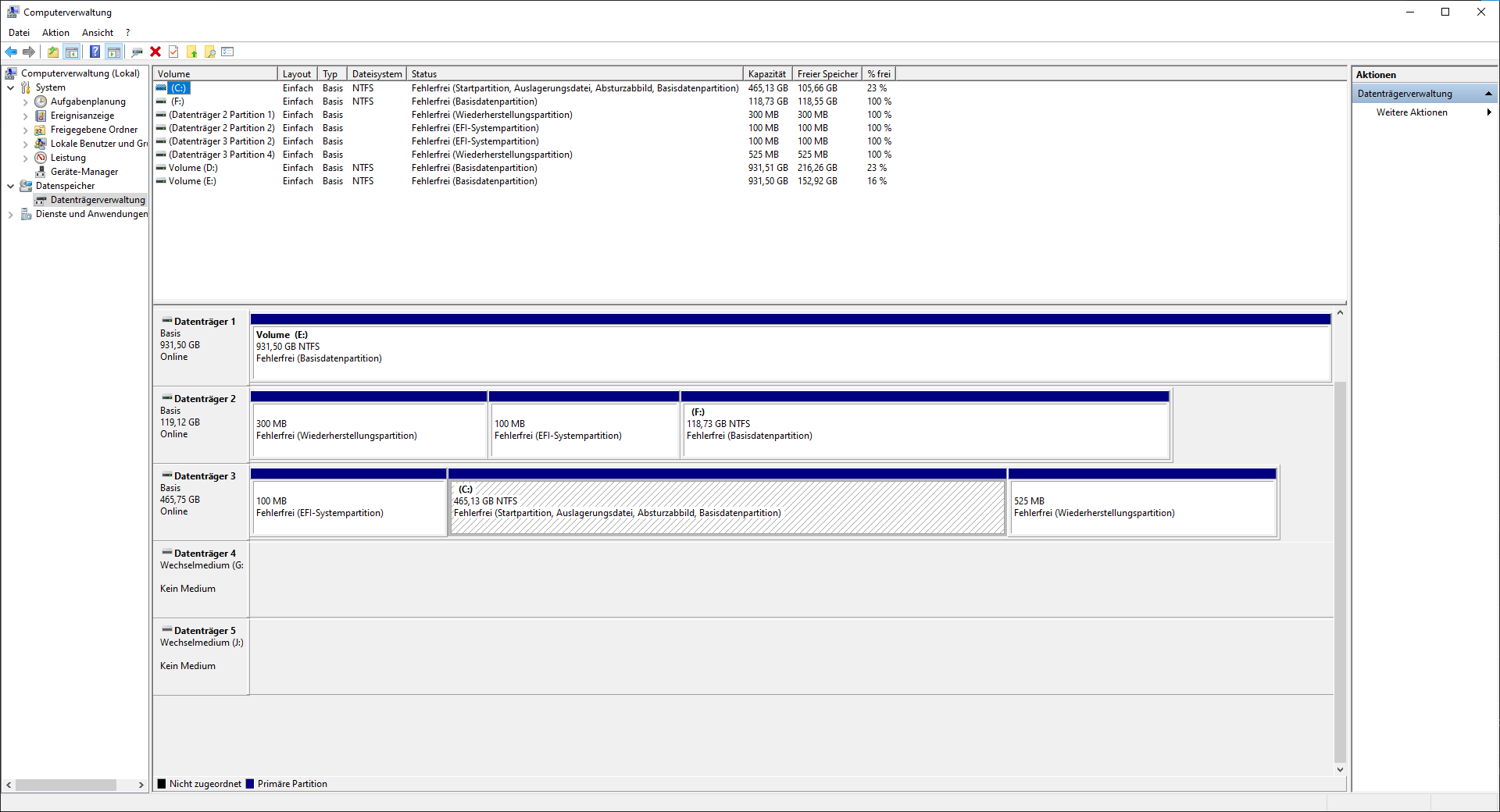Click the disk map scrollbar down arrow
Image resolution: width=1500 pixels, height=812 pixels.
coord(1340,770)
